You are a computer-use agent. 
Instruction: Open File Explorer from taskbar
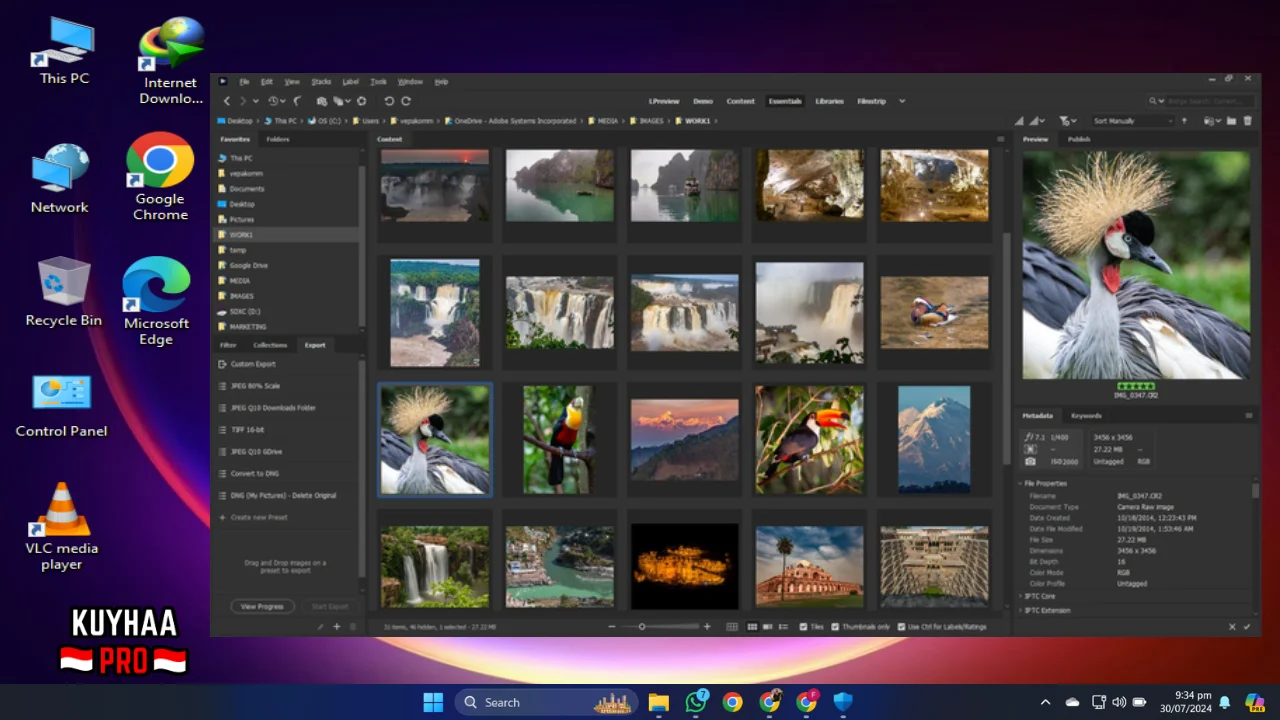point(658,702)
